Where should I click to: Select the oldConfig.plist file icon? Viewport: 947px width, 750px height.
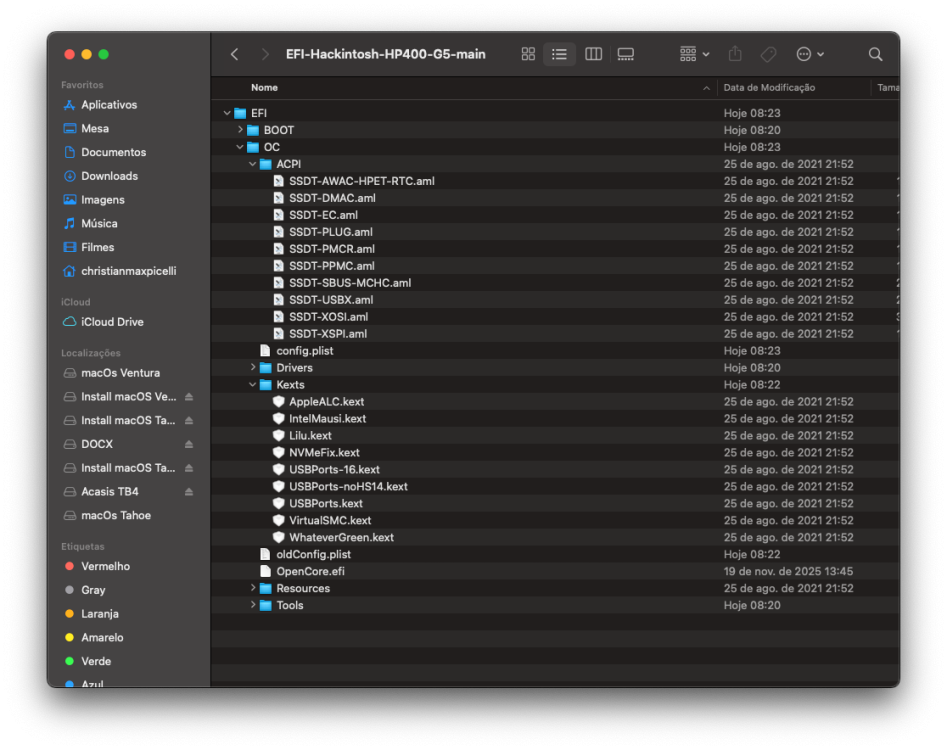265,554
